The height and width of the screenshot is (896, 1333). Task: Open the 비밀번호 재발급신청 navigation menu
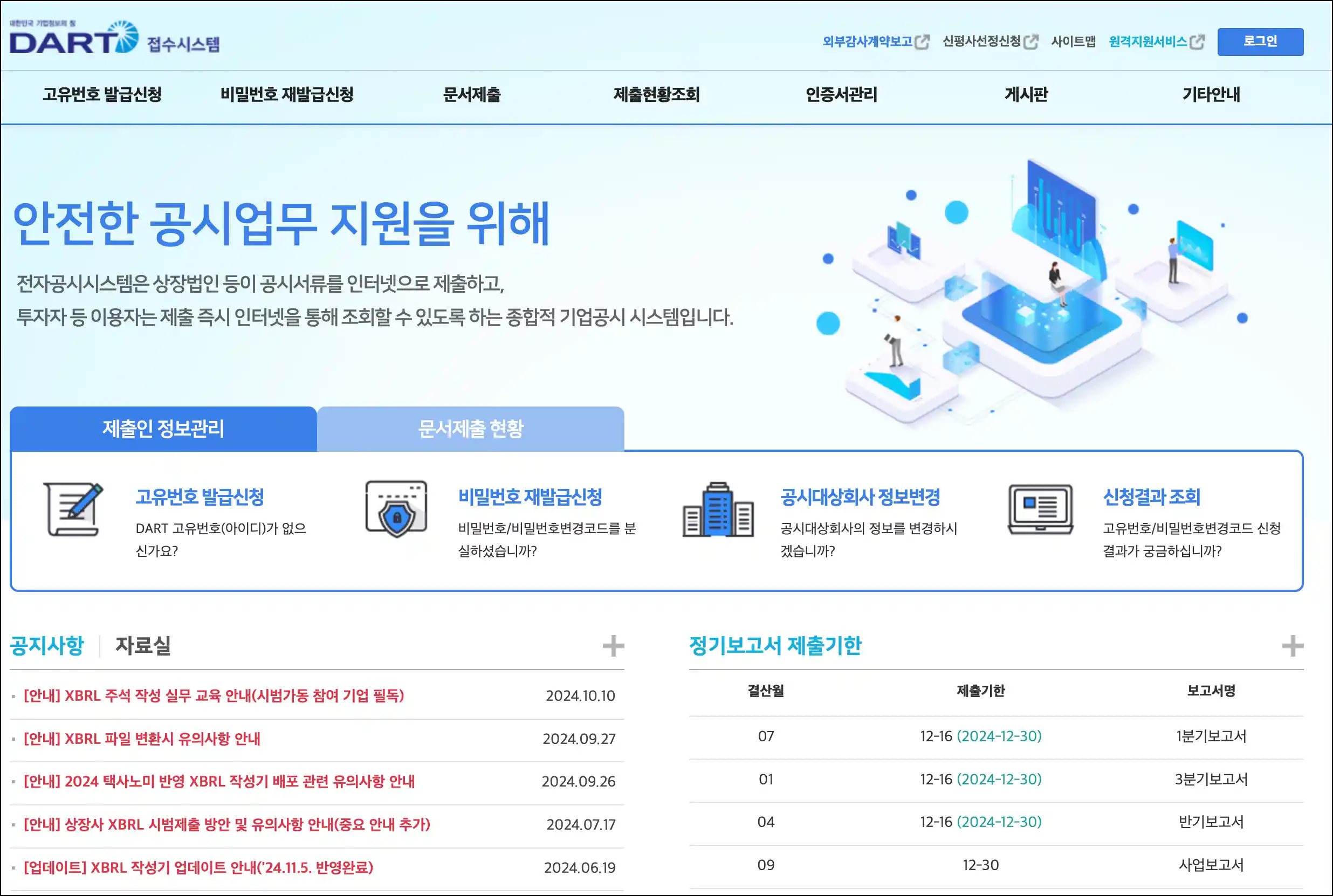287,94
